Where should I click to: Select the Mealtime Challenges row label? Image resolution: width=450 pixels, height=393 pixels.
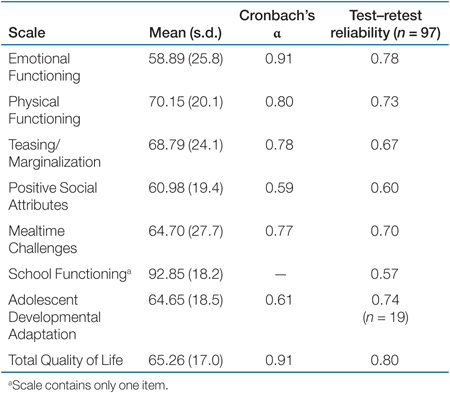[x=42, y=239]
